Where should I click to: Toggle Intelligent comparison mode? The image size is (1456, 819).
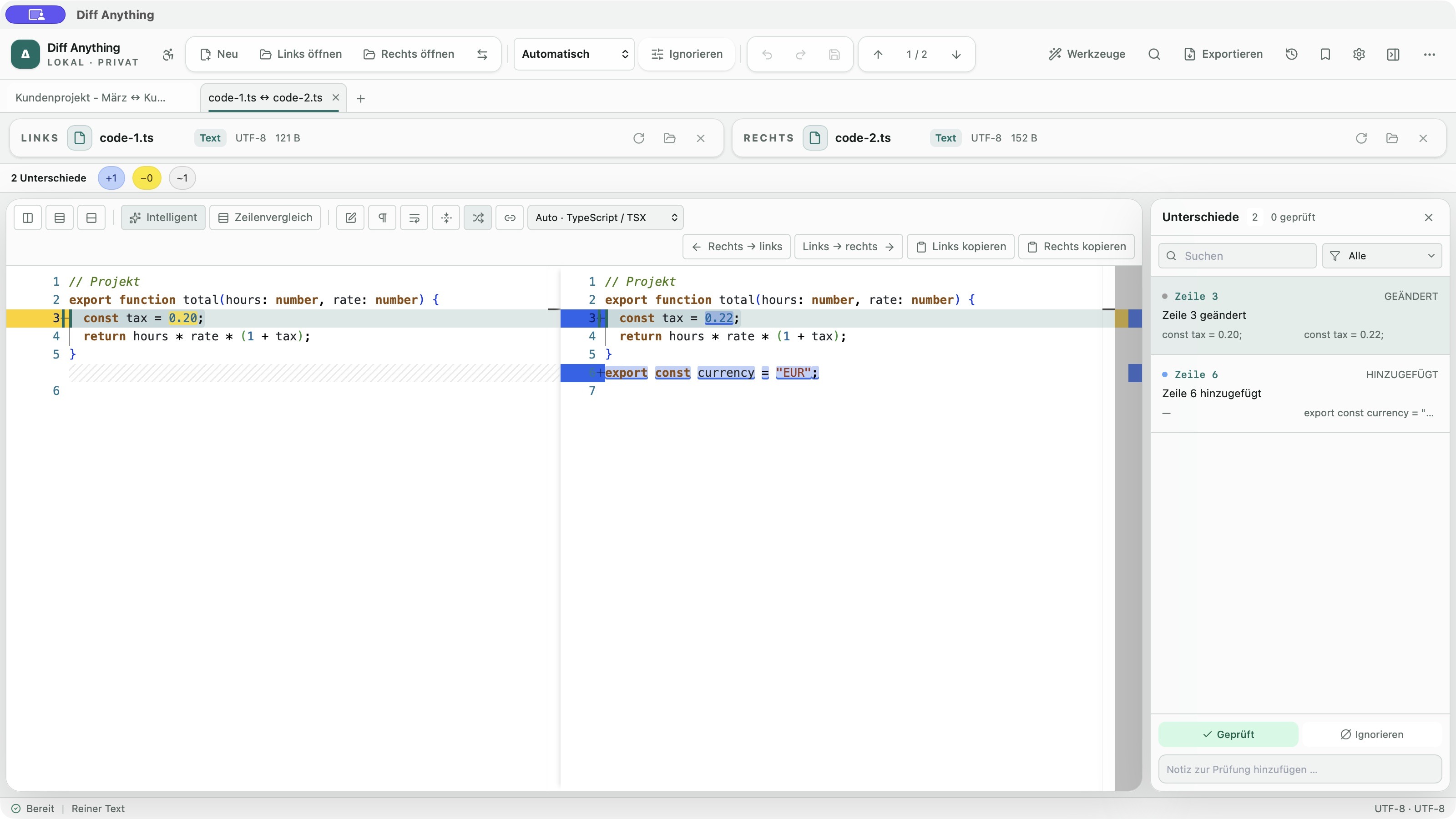(x=163, y=217)
